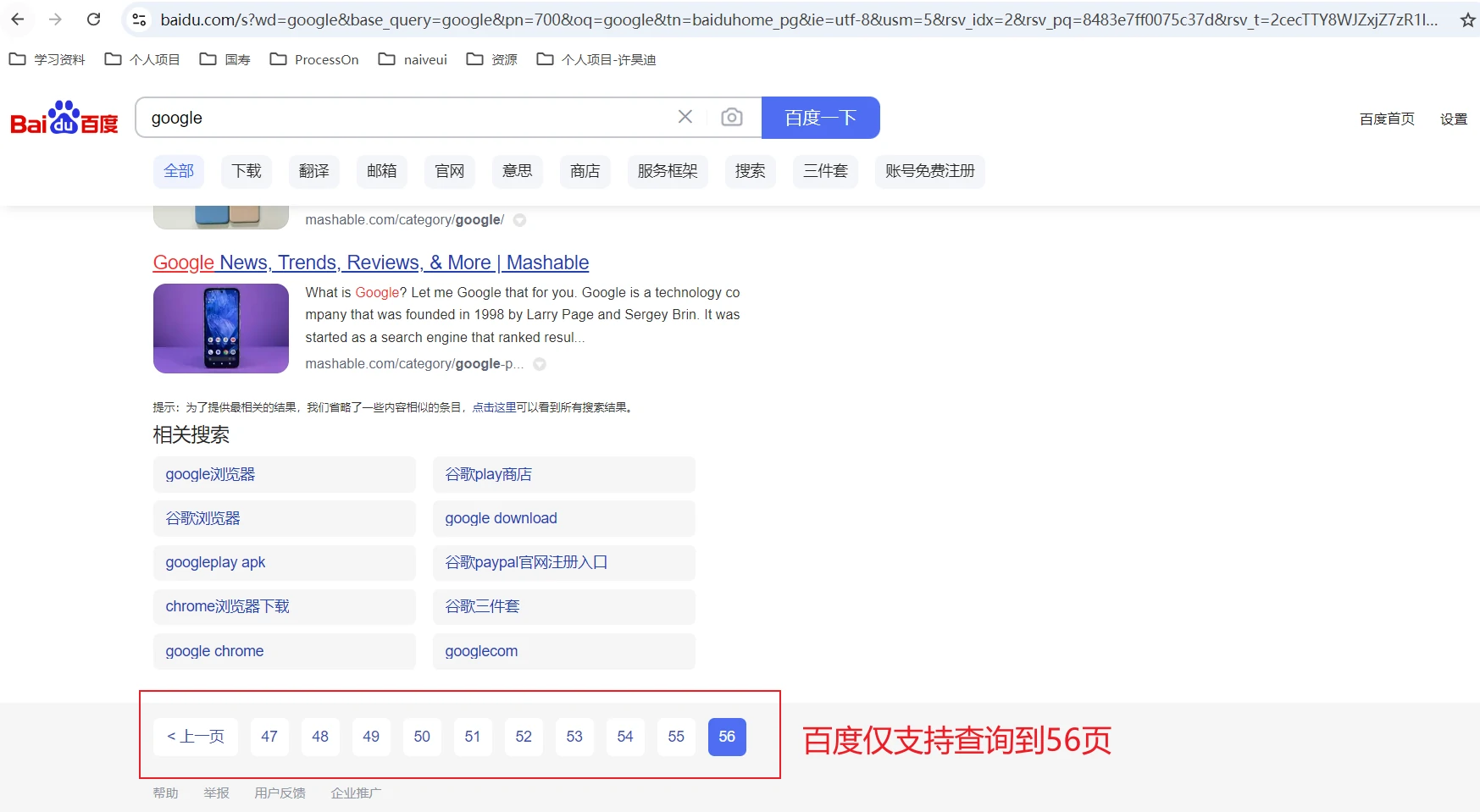
Task: Select the 翻译 filter tab
Action: (x=313, y=171)
